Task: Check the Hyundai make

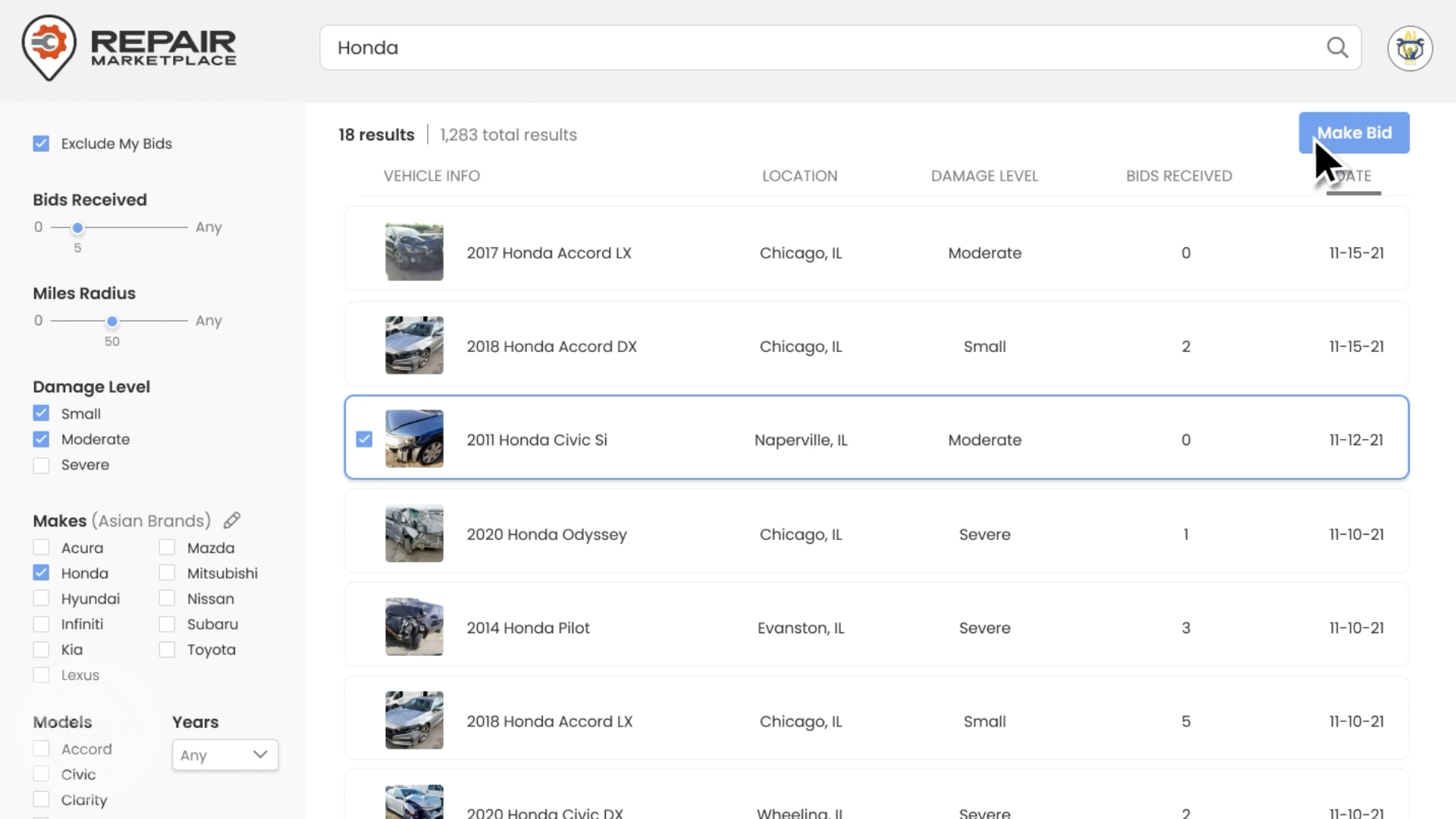Action: 41,598
